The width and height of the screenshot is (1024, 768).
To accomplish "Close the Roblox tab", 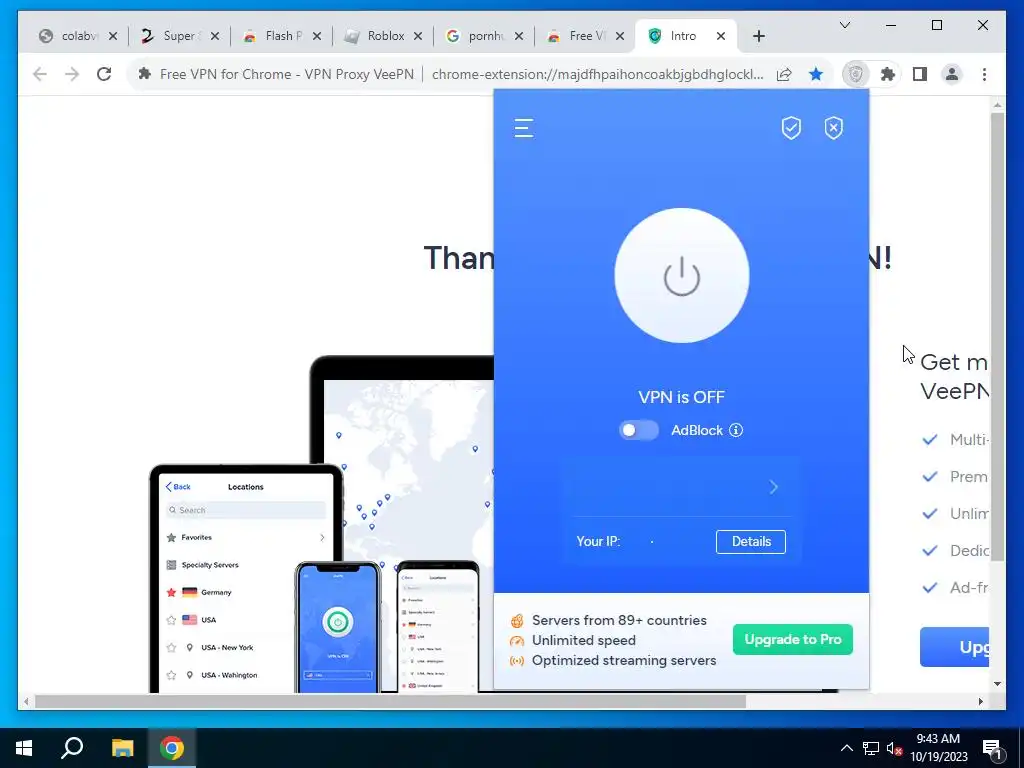I will click(418, 36).
